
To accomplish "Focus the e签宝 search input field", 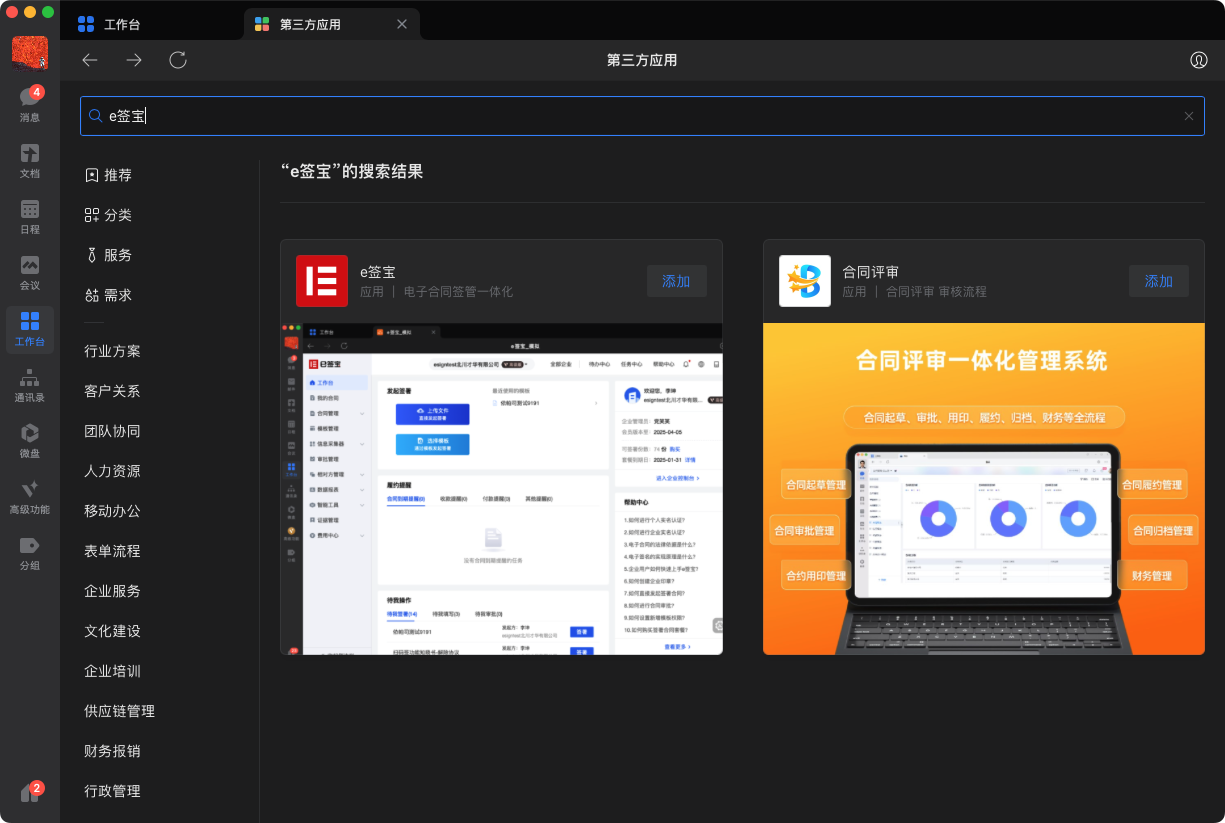I will [x=642, y=116].
